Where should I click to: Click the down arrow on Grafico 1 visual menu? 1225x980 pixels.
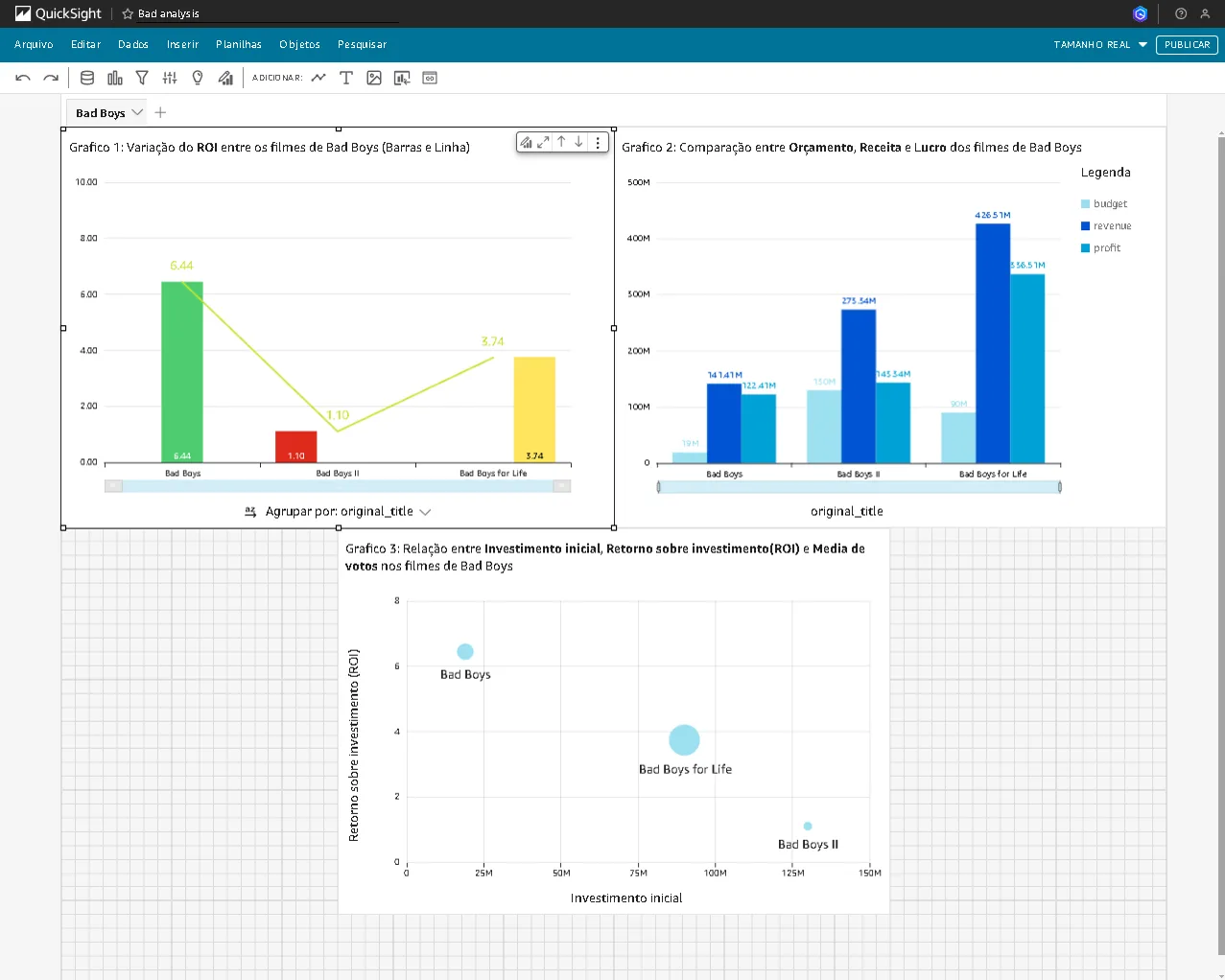[578, 142]
